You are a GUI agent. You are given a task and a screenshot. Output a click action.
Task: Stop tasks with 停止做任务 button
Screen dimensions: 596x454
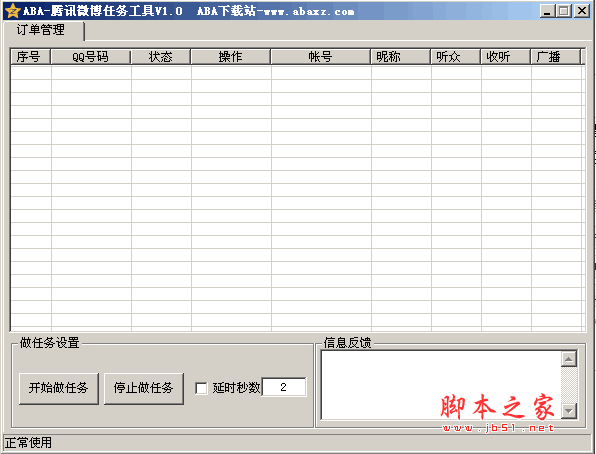[144, 388]
